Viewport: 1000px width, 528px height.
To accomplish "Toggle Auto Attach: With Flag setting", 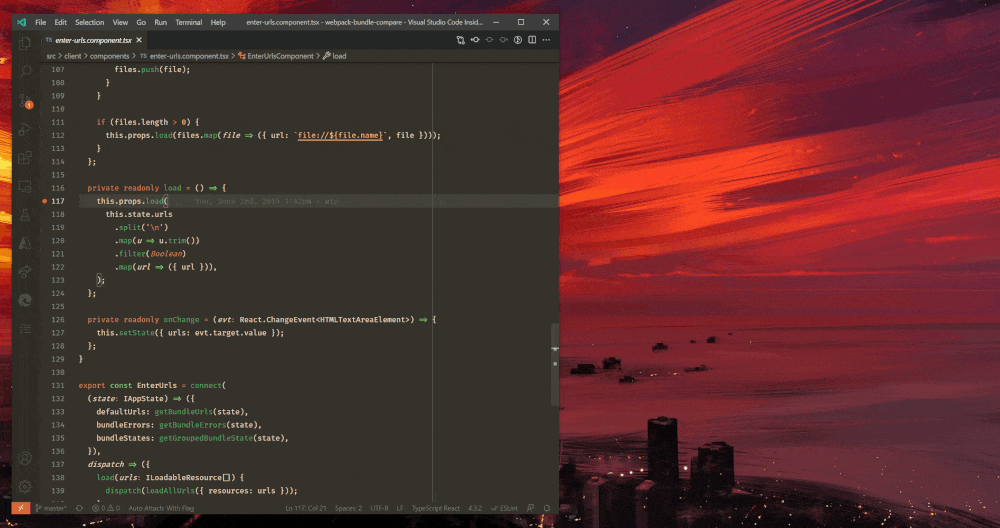I will 159,508.
